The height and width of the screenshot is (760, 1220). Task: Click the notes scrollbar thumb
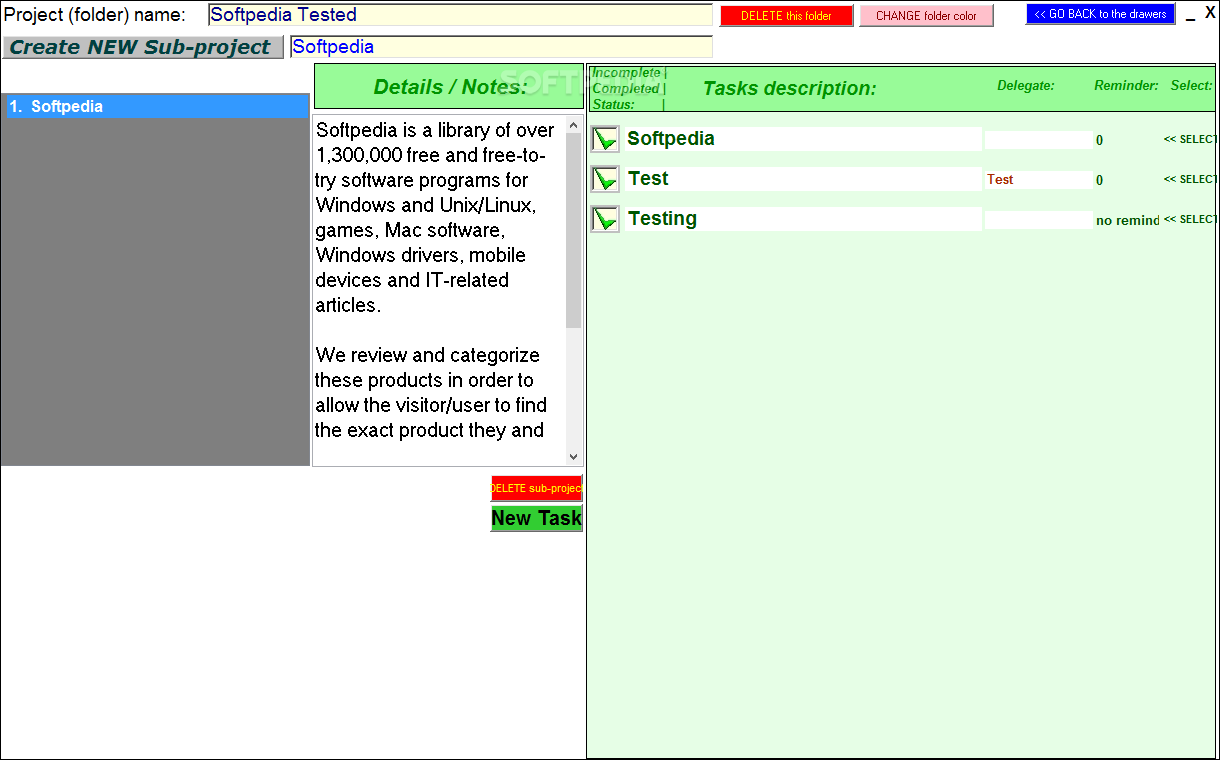pos(574,231)
